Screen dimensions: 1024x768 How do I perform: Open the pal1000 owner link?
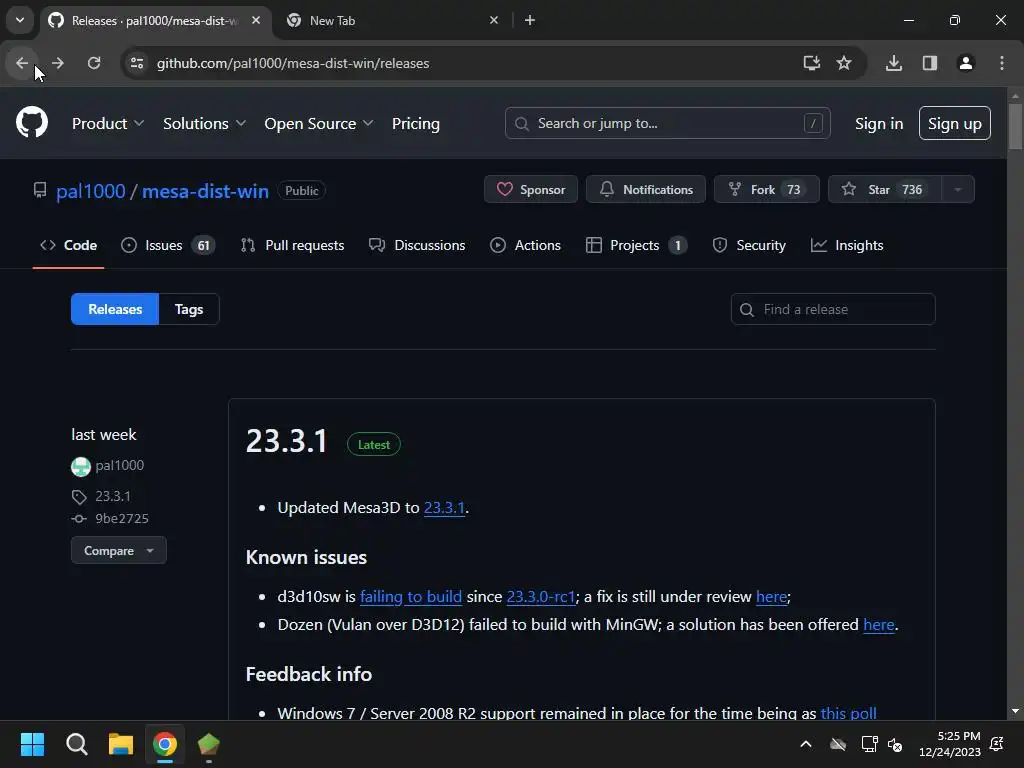tap(91, 191)
